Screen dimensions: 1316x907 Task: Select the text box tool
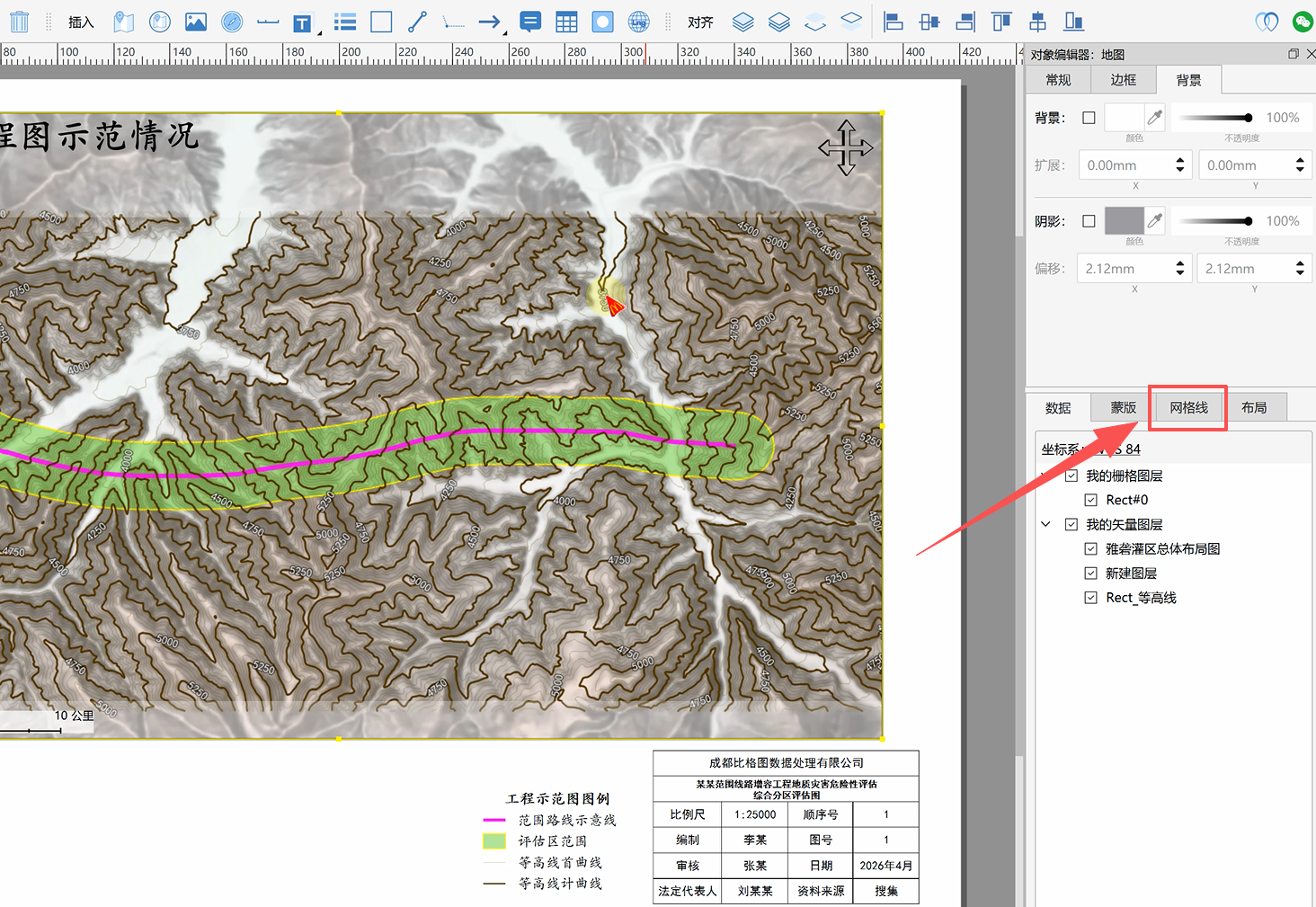click(x=302, y=22)
